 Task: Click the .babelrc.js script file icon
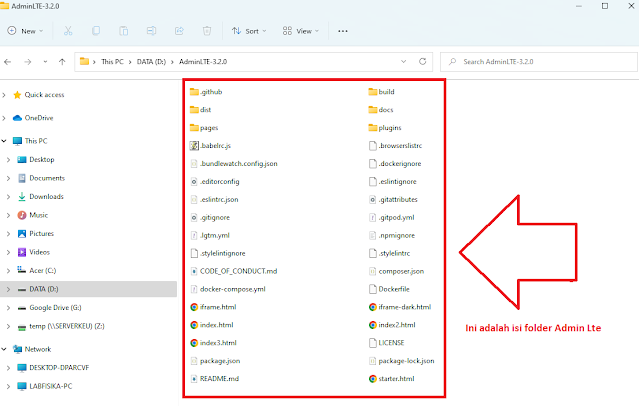coord(194,146)
